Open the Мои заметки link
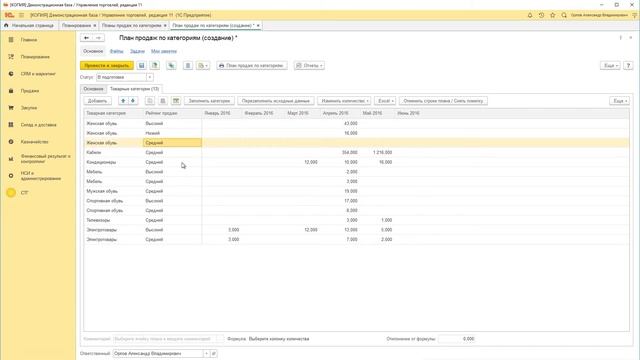The image size is (640, 360). [164, 51]
